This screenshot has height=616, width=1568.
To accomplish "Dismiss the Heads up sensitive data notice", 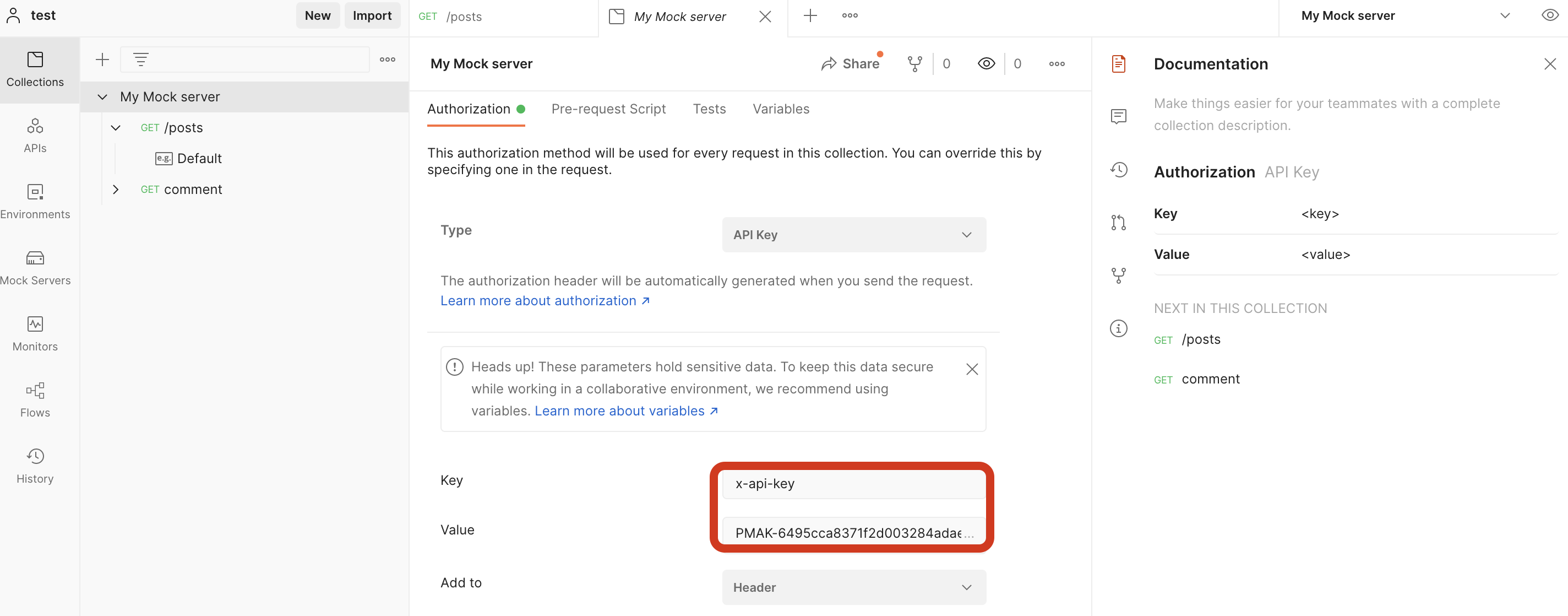I will [x=972, y=369].
